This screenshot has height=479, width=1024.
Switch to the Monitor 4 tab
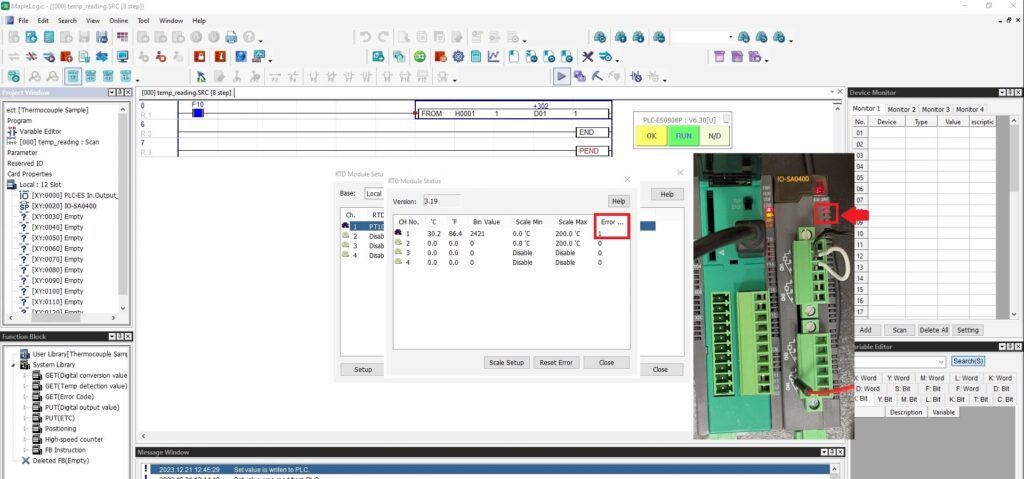pyautogui.click(x=970, y=109)
